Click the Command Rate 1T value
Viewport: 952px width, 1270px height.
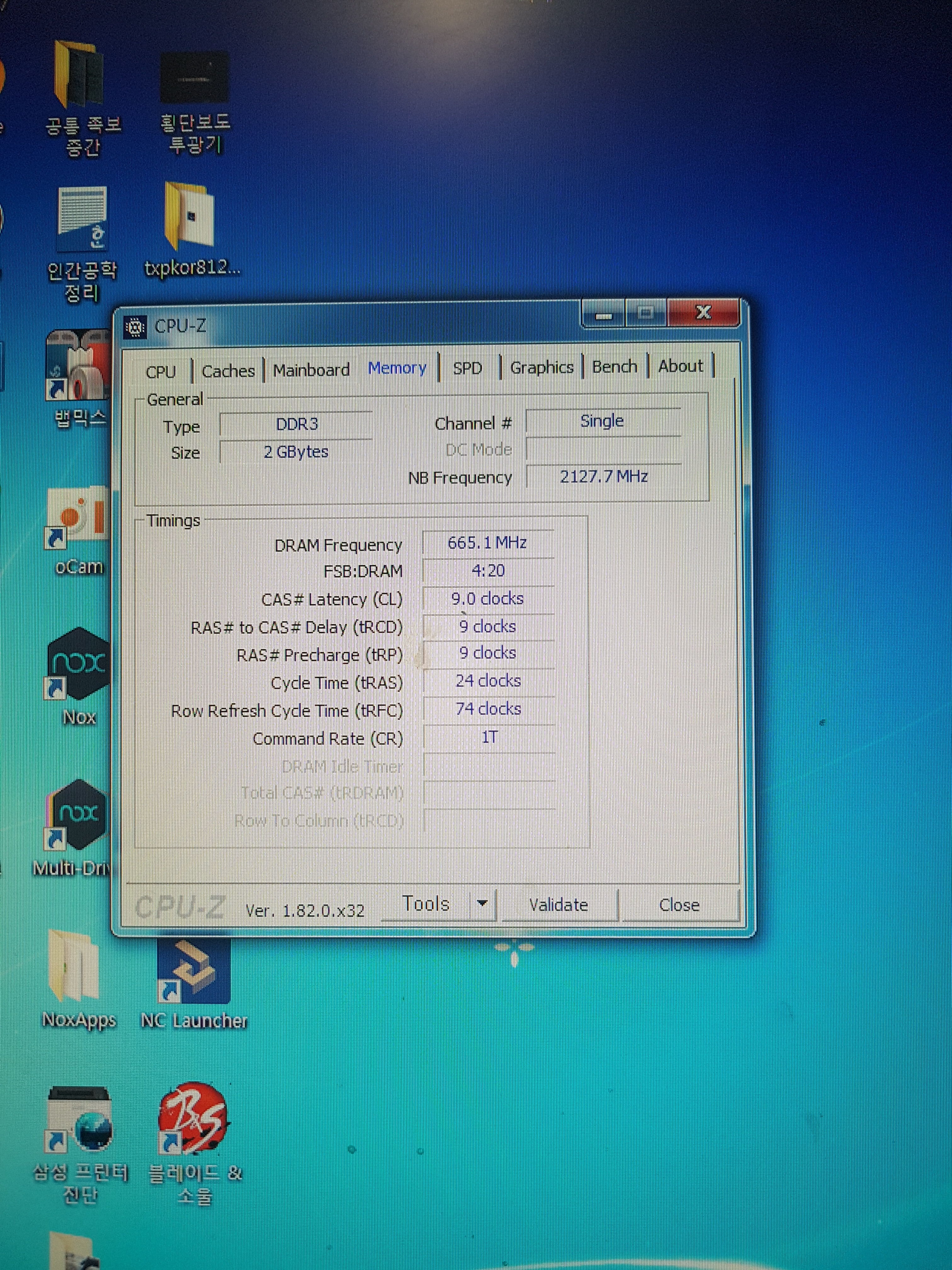pyautogui.click(x=490, y=737)
